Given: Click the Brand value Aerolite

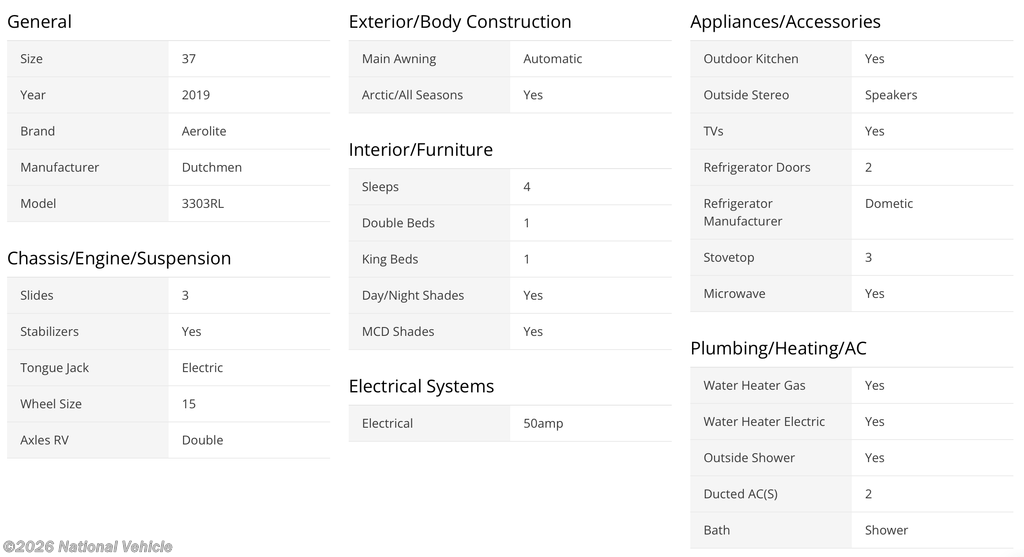Looking at the screenshot, I should coord(202,131).
